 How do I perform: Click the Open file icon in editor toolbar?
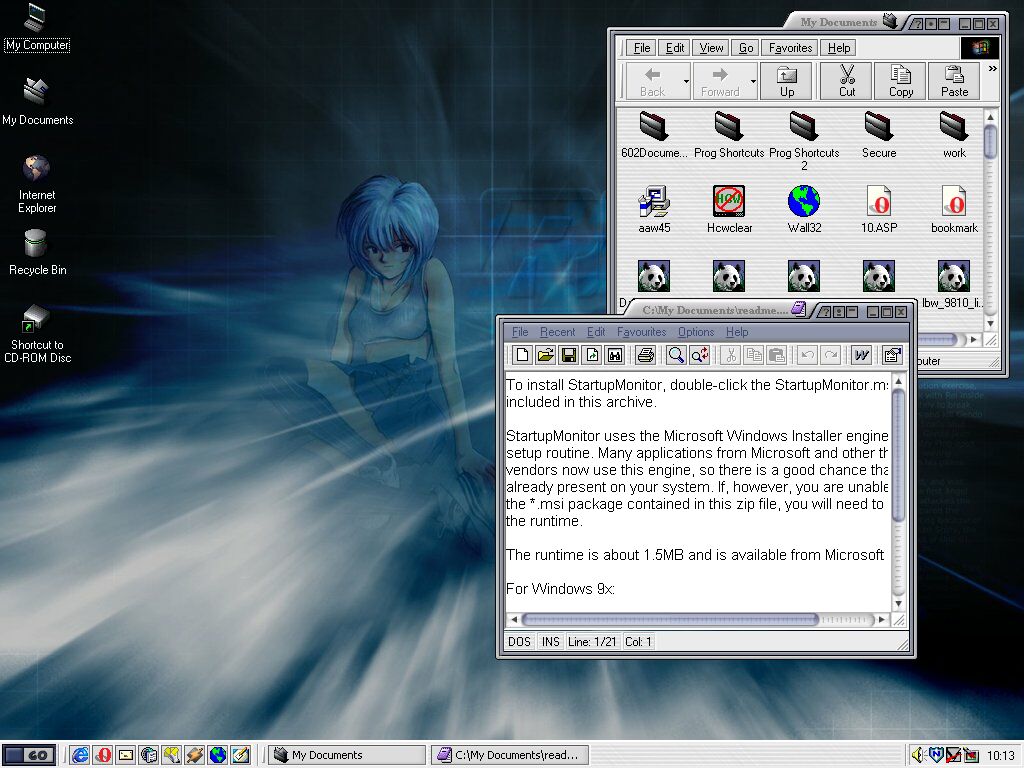(x=545, y=355)
